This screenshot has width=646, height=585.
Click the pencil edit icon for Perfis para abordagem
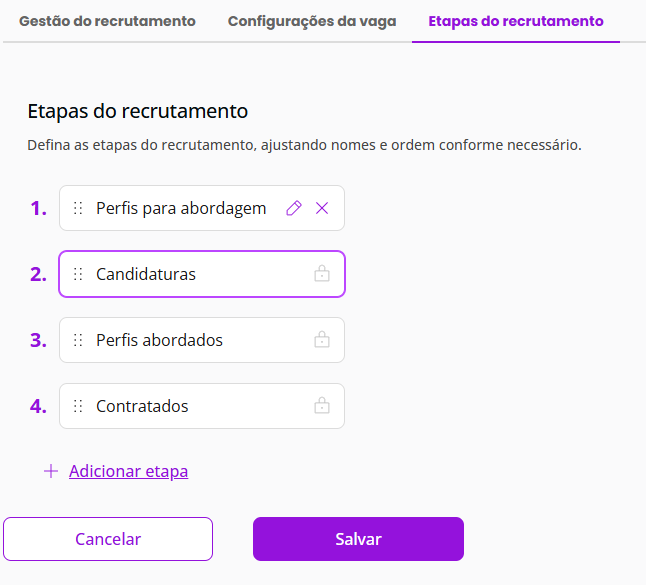coord(294,208)
